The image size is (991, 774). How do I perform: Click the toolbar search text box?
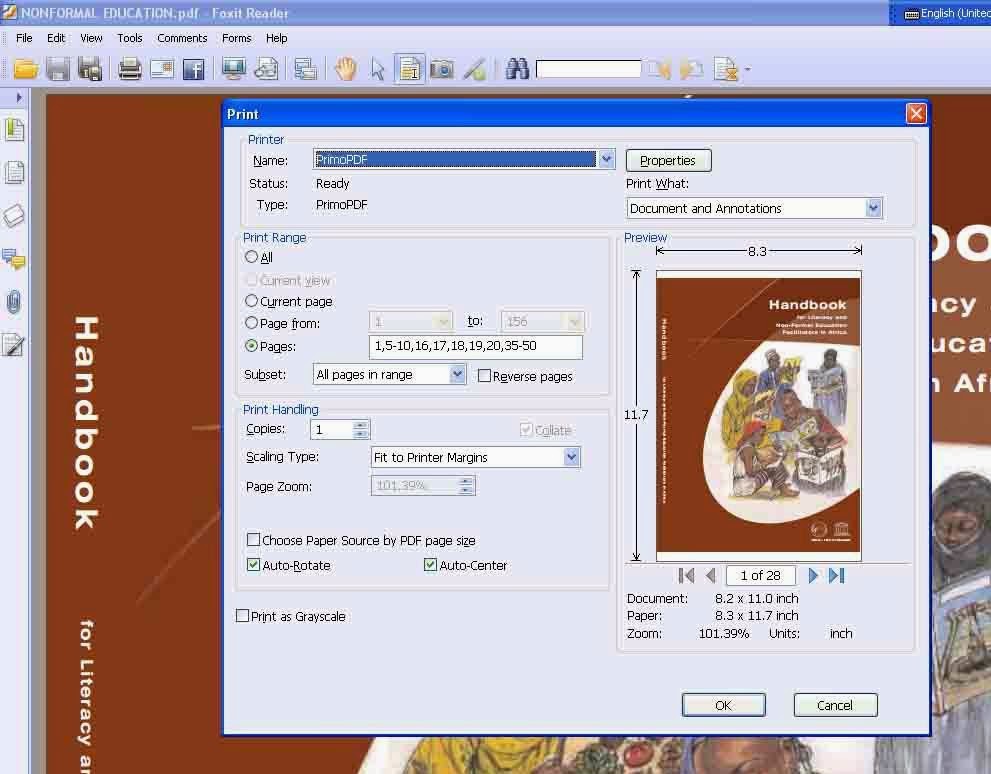tap(588, 69)
